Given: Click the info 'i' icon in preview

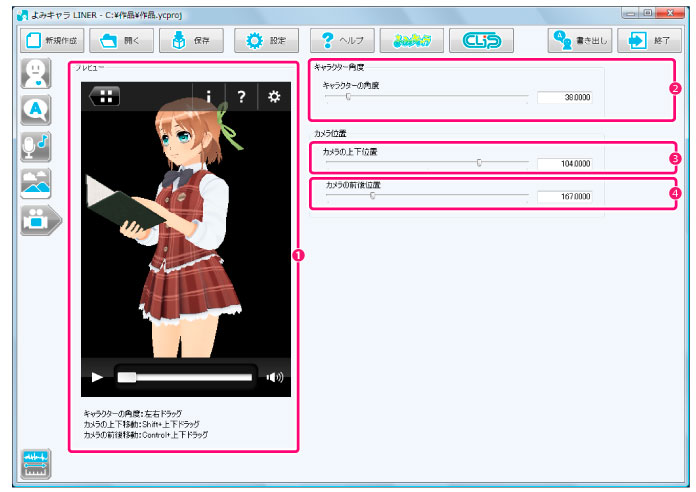Looking at the screenshot, I should (209, 96).
